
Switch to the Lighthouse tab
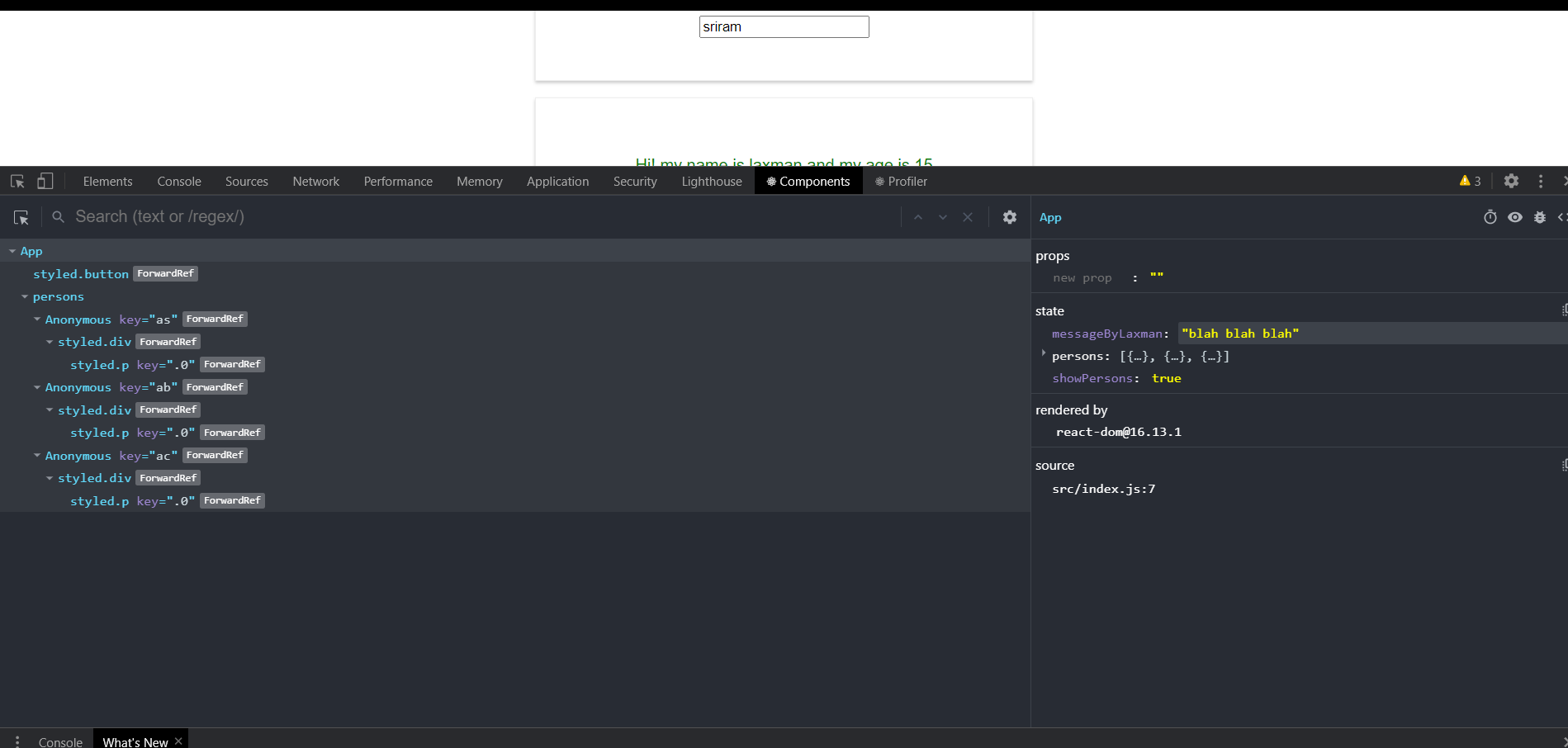pos(712,182)
